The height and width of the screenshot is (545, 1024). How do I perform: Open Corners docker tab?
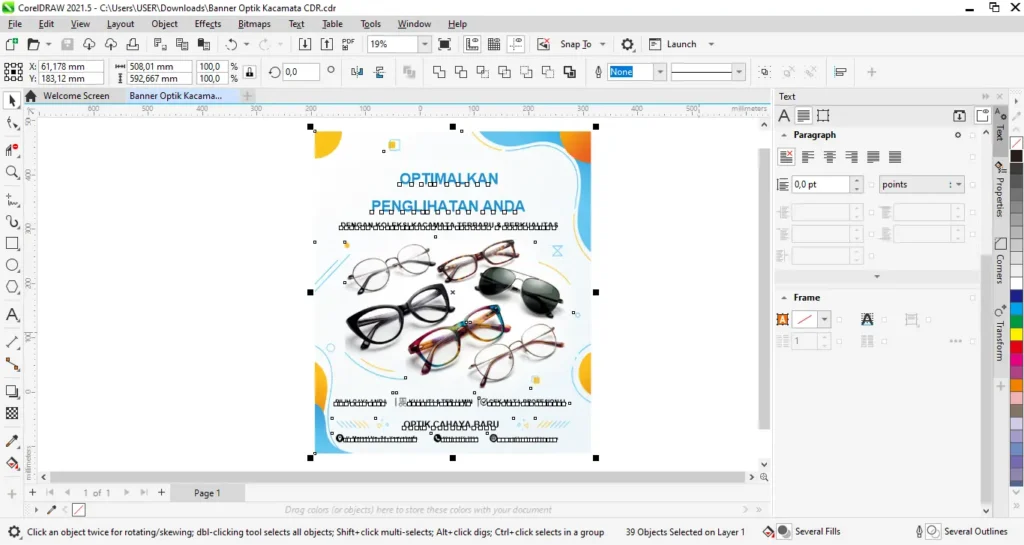pos(1000,262)
